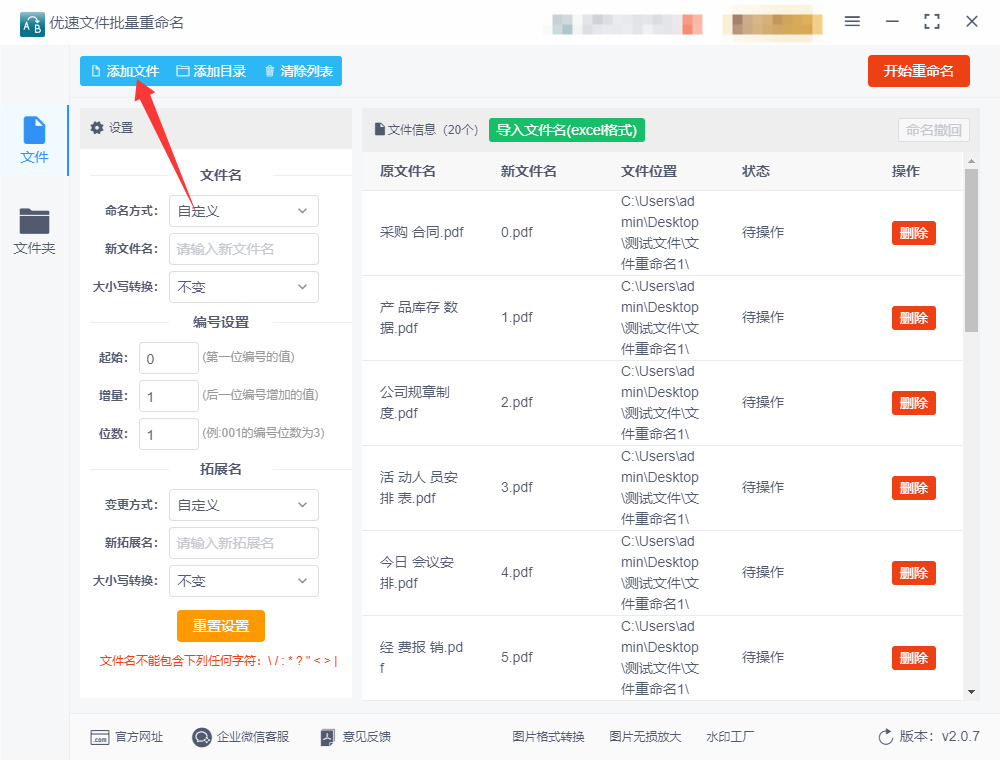Click the 原文件名 column header

[x=408, y=171]
